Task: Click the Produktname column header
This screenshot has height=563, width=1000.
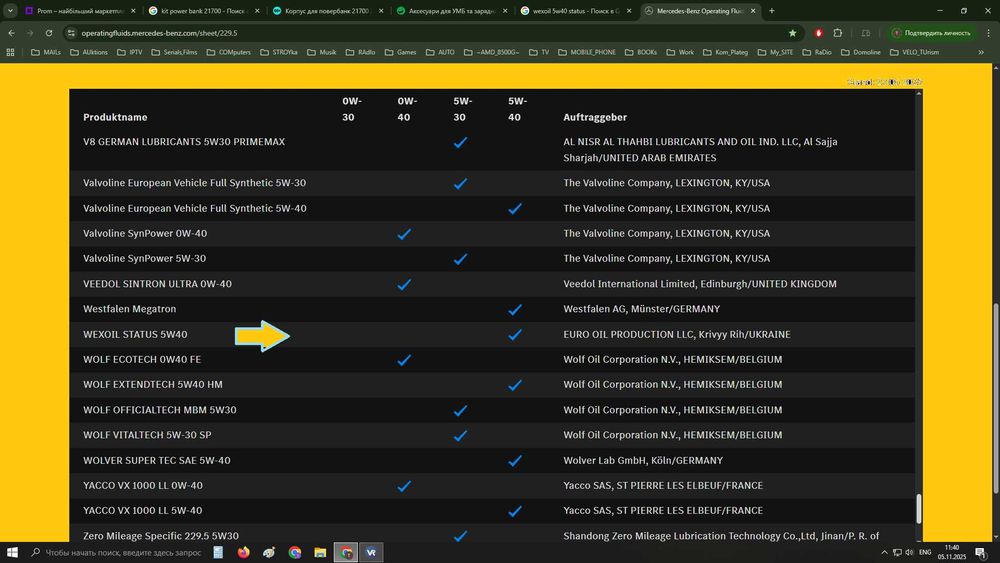Action: click(x=115, y=117)
